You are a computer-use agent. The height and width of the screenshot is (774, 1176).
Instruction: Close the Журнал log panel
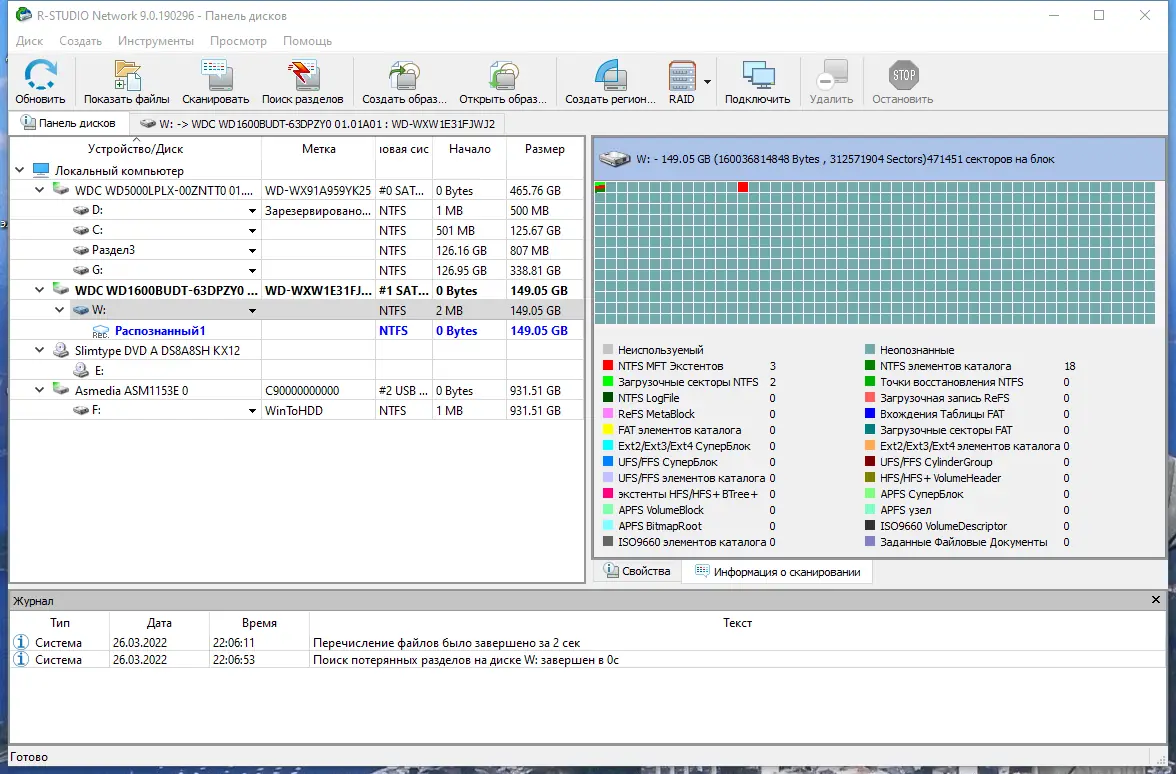pyautogui.click(x=1156, y=600)
